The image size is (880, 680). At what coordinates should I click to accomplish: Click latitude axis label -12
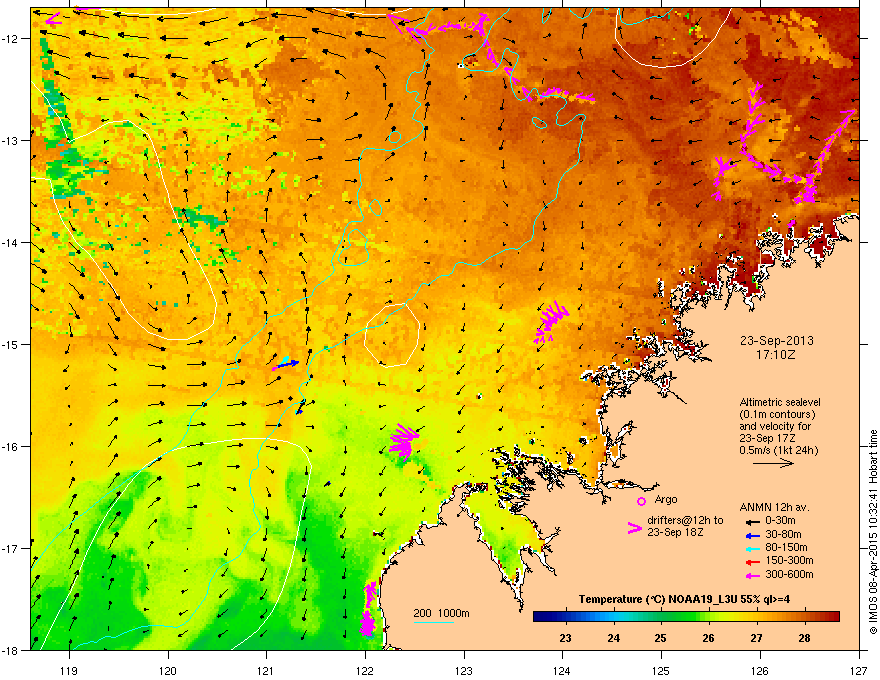(10, 38)
